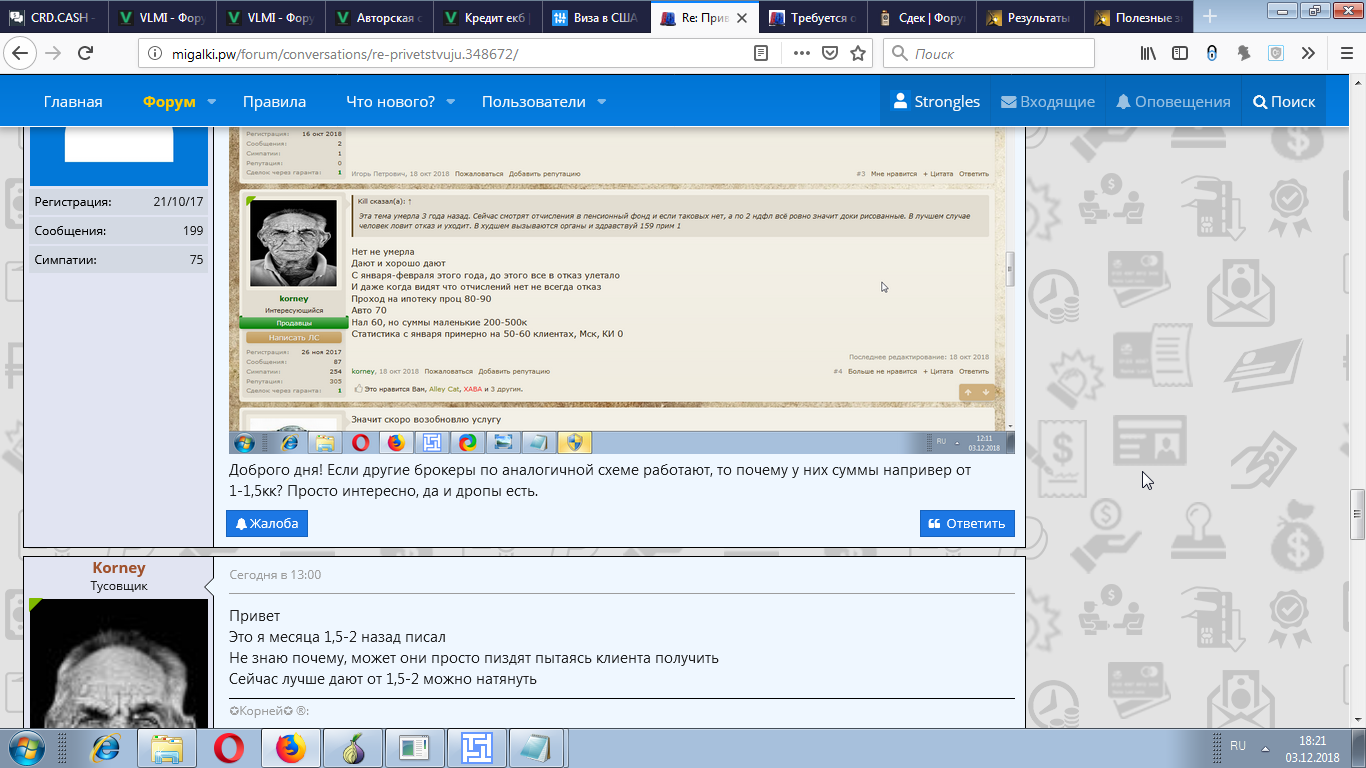
Task: Bookmark this page with the star icon
Action: pos(857,54)
